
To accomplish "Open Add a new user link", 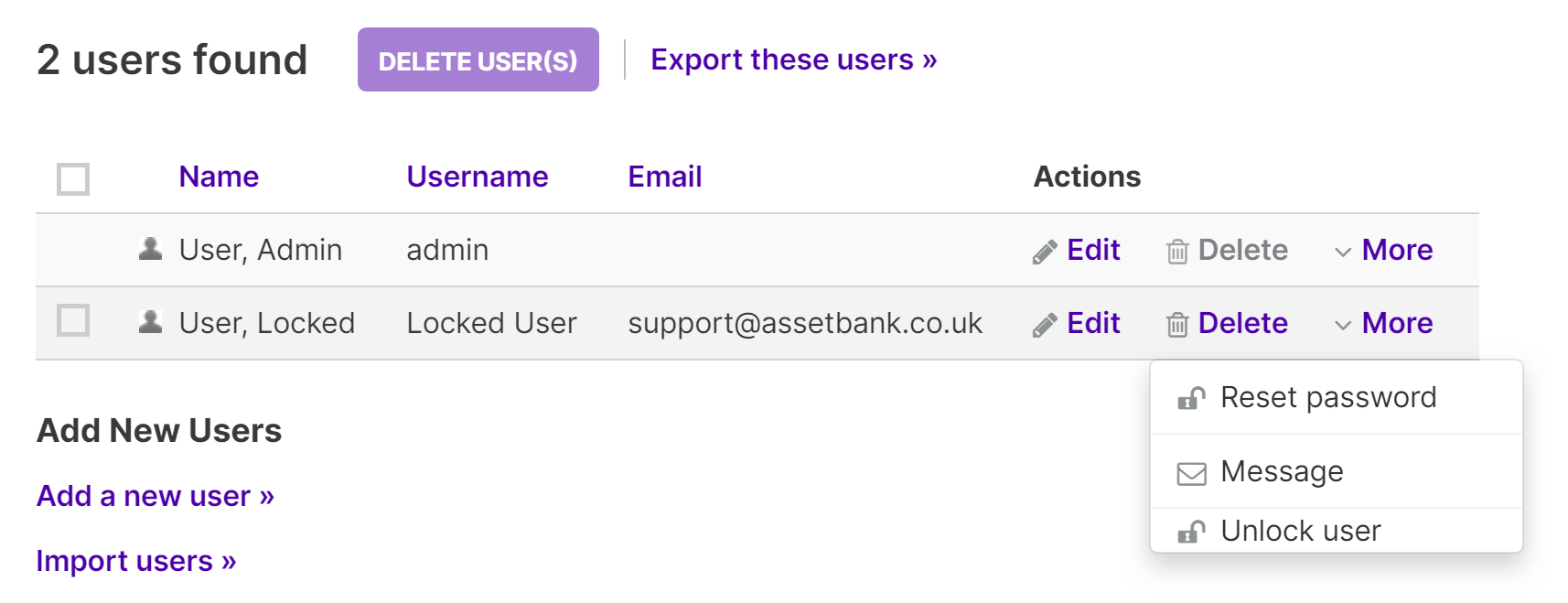I will tap(156, 496).
